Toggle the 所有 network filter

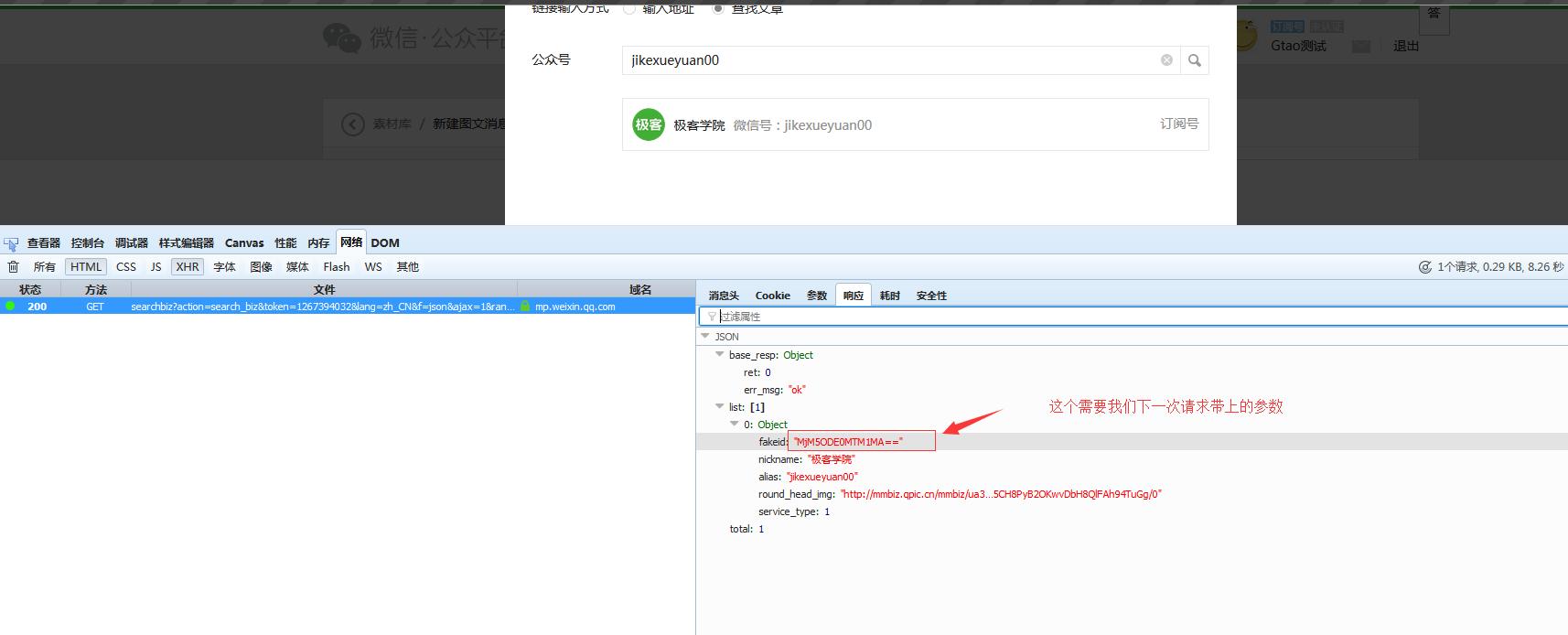point(45,267)
